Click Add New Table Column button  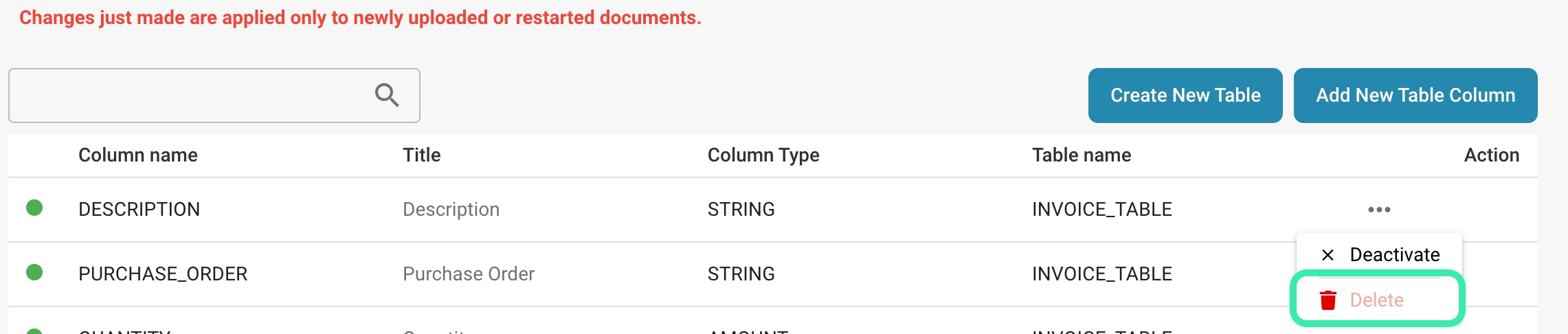pos(1415,96)
